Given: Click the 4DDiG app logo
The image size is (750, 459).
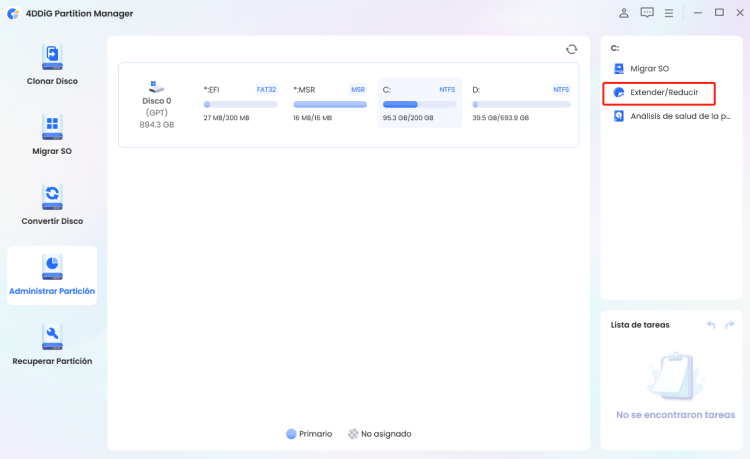Looking at the screenshot, I should click(13, 13).
